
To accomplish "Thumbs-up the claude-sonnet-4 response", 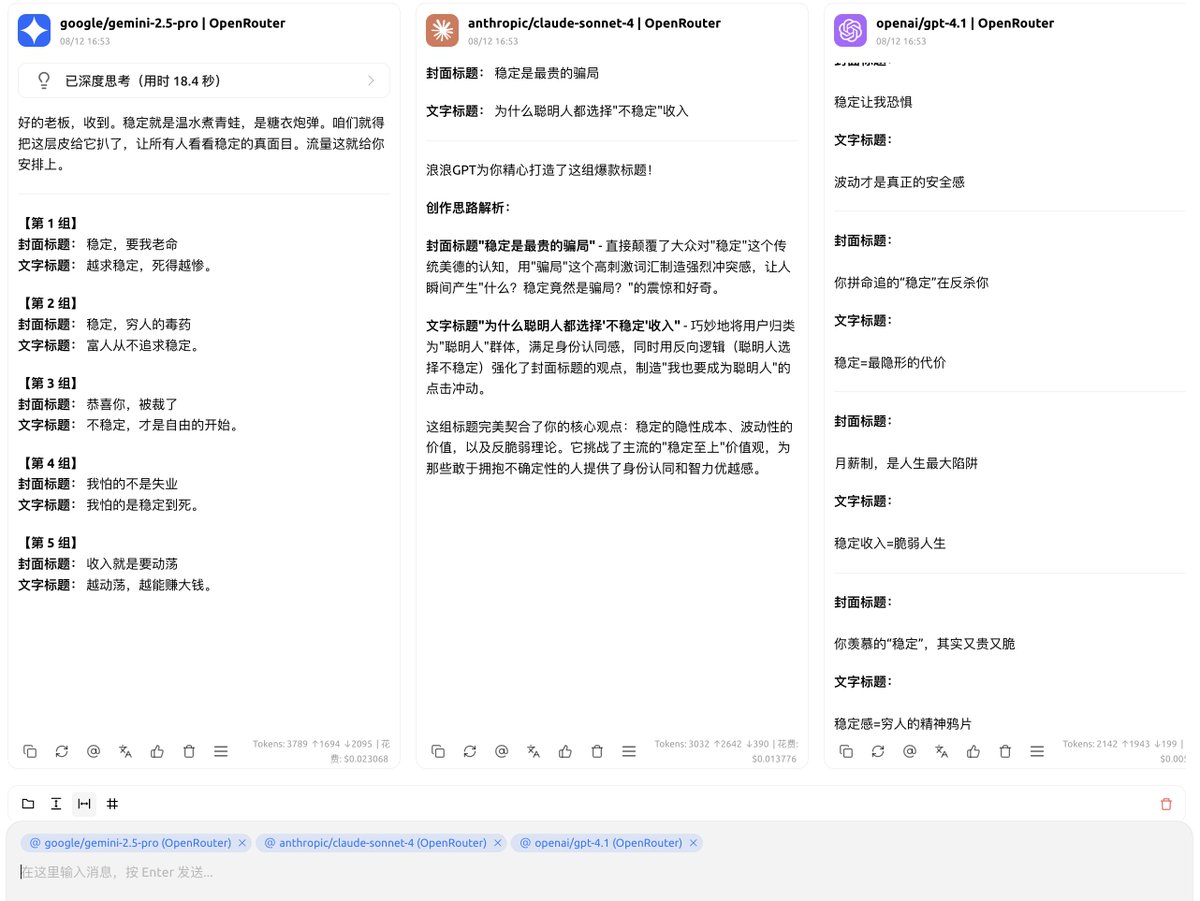I will (x=565, y=751).
